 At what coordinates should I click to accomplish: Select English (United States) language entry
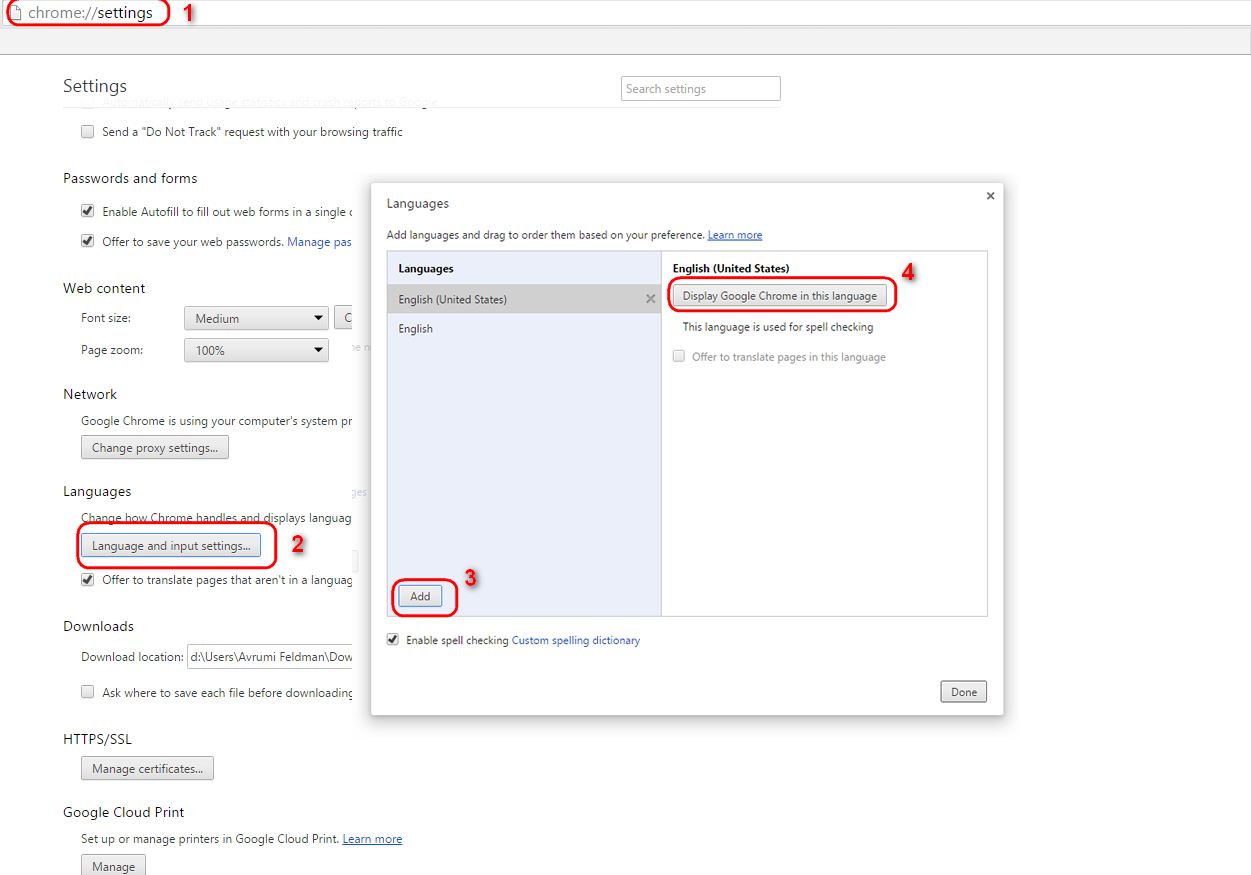pos(524,299)
